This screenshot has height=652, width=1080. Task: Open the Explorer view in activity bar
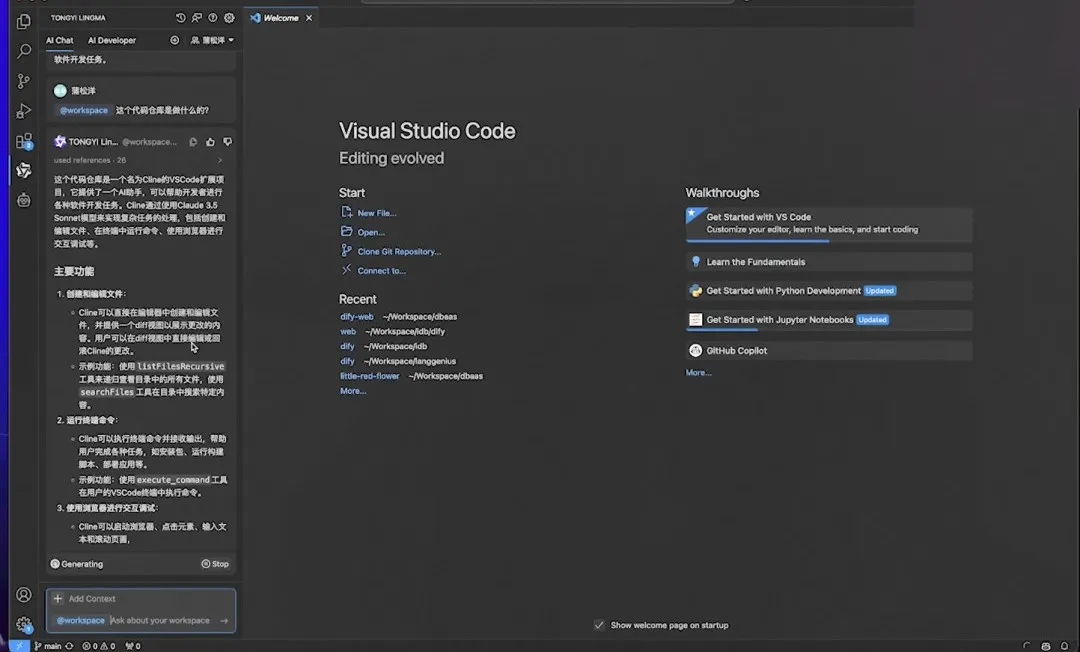point(24,21)
